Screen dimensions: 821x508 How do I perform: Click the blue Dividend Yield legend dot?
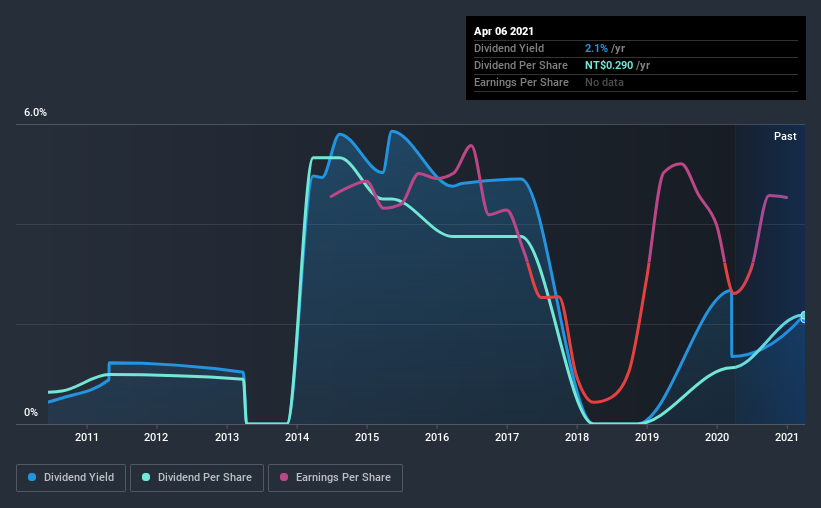[32, 477]
